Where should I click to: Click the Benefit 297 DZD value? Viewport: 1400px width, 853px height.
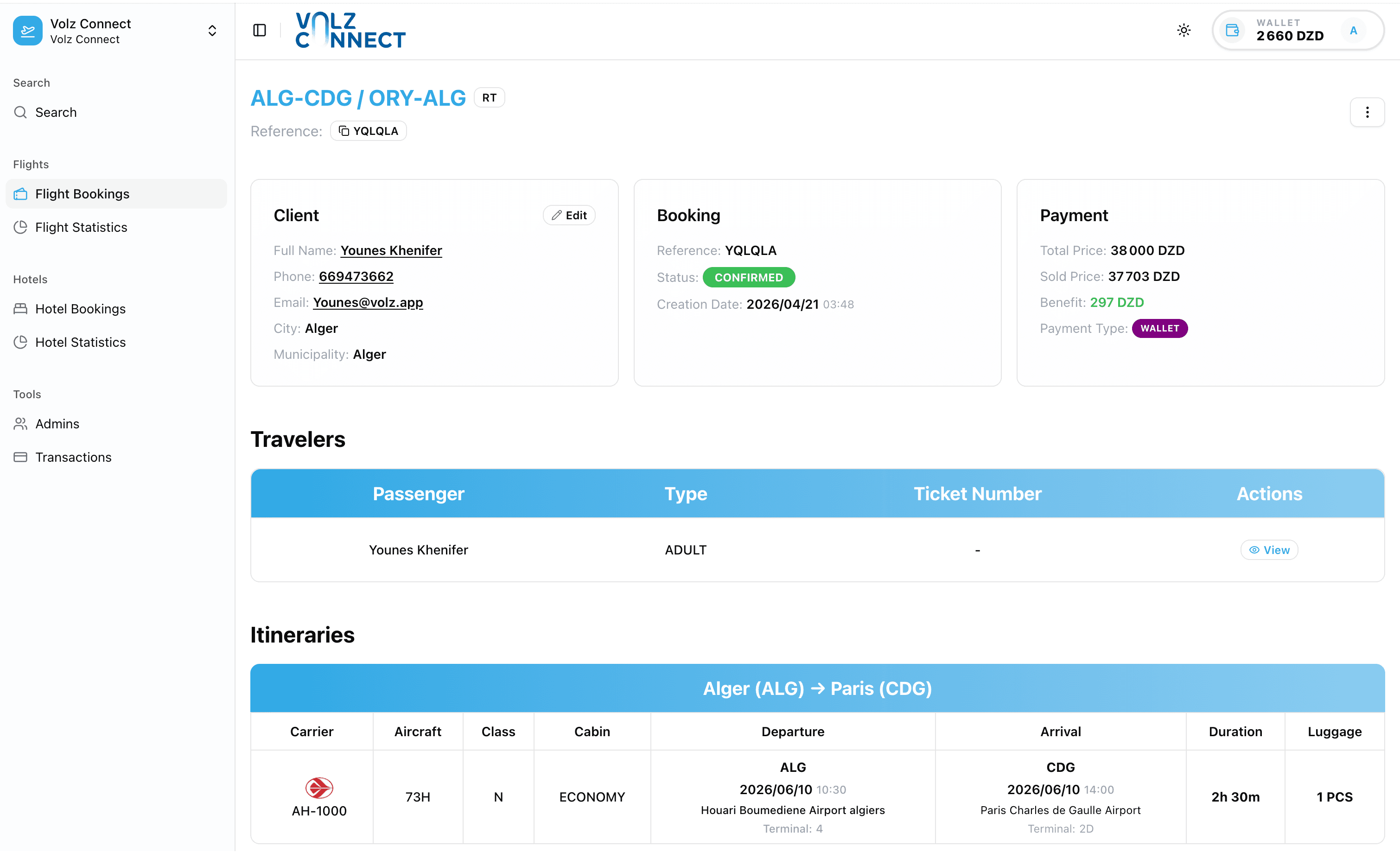tap(1116, 302)
